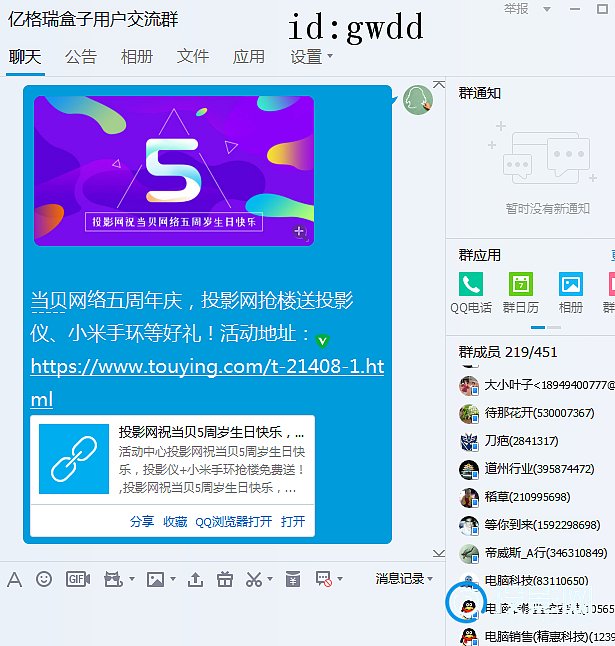Click avatar of 稻草 member

click(469, 498)
